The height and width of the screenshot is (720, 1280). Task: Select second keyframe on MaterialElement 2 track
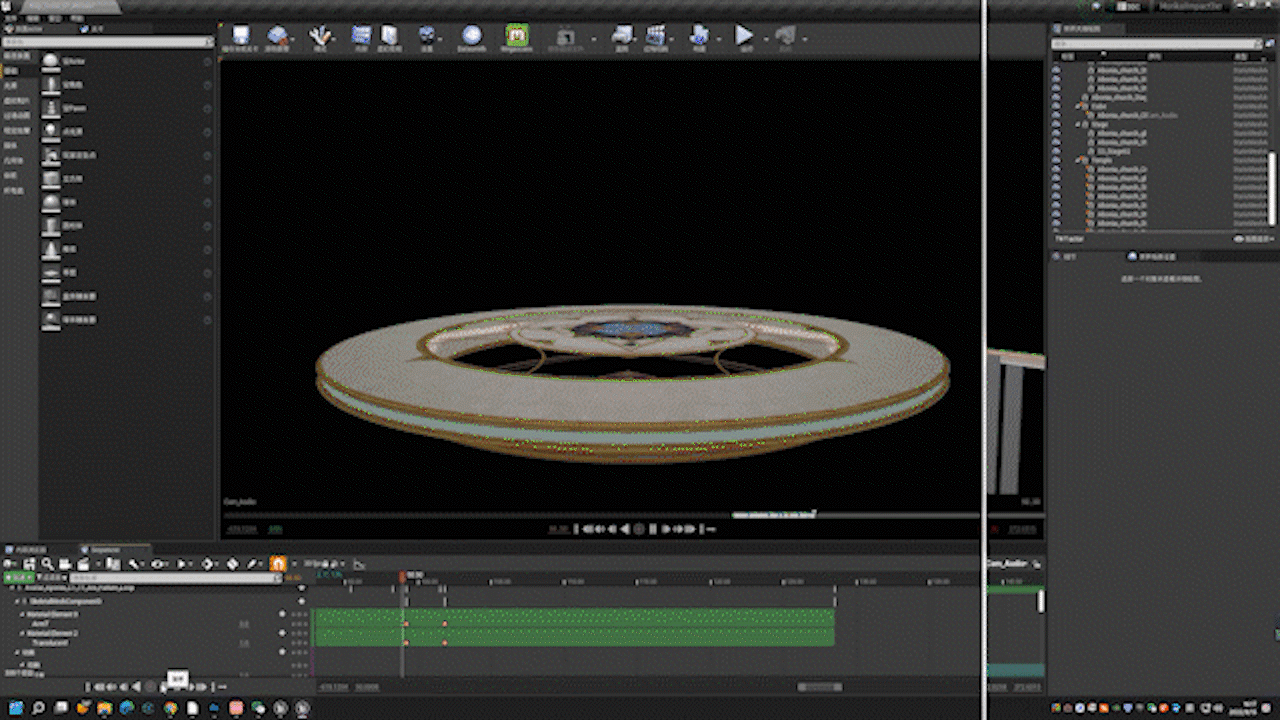(444, 642)
